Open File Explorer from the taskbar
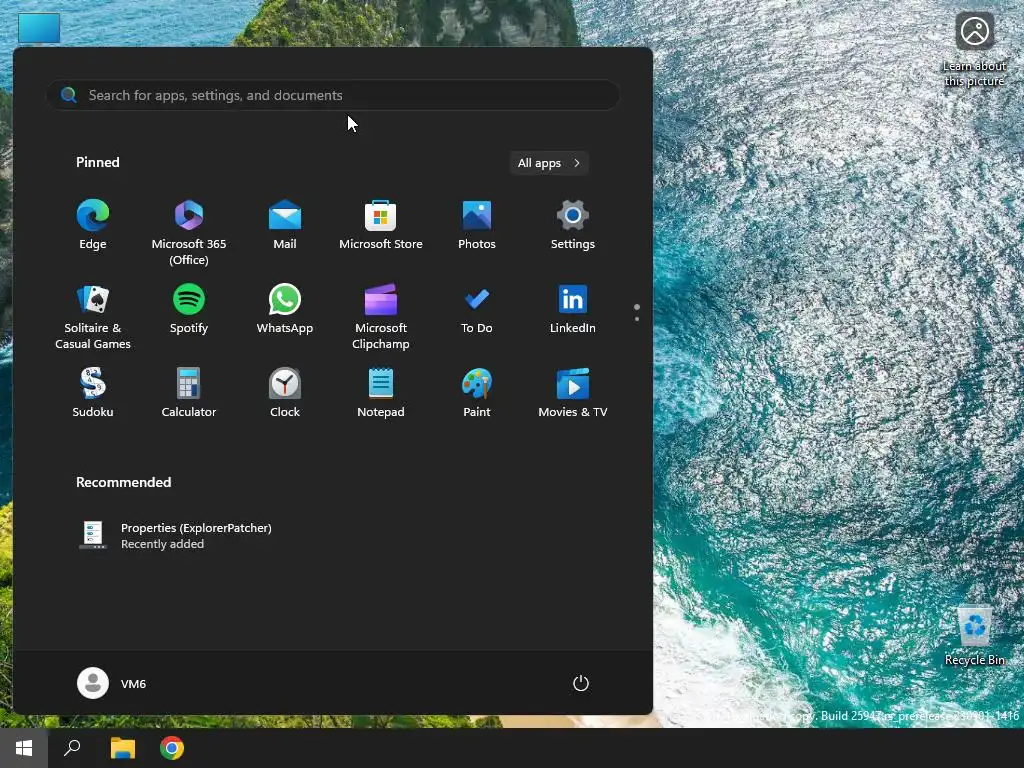Screen dimensions: 1024x768 123,748
